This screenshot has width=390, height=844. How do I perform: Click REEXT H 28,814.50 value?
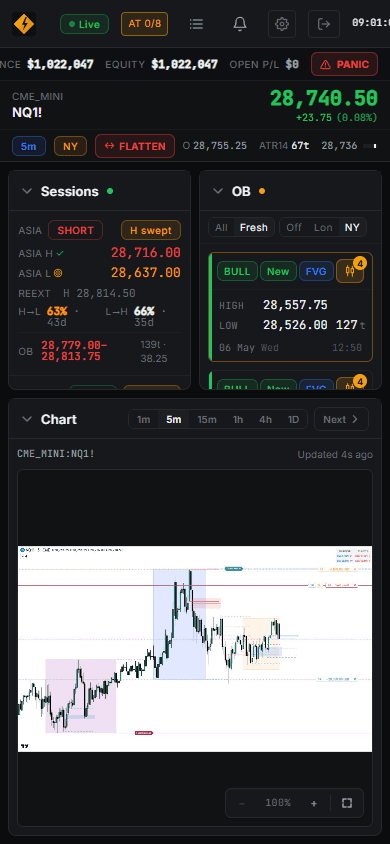pos(100,293)
